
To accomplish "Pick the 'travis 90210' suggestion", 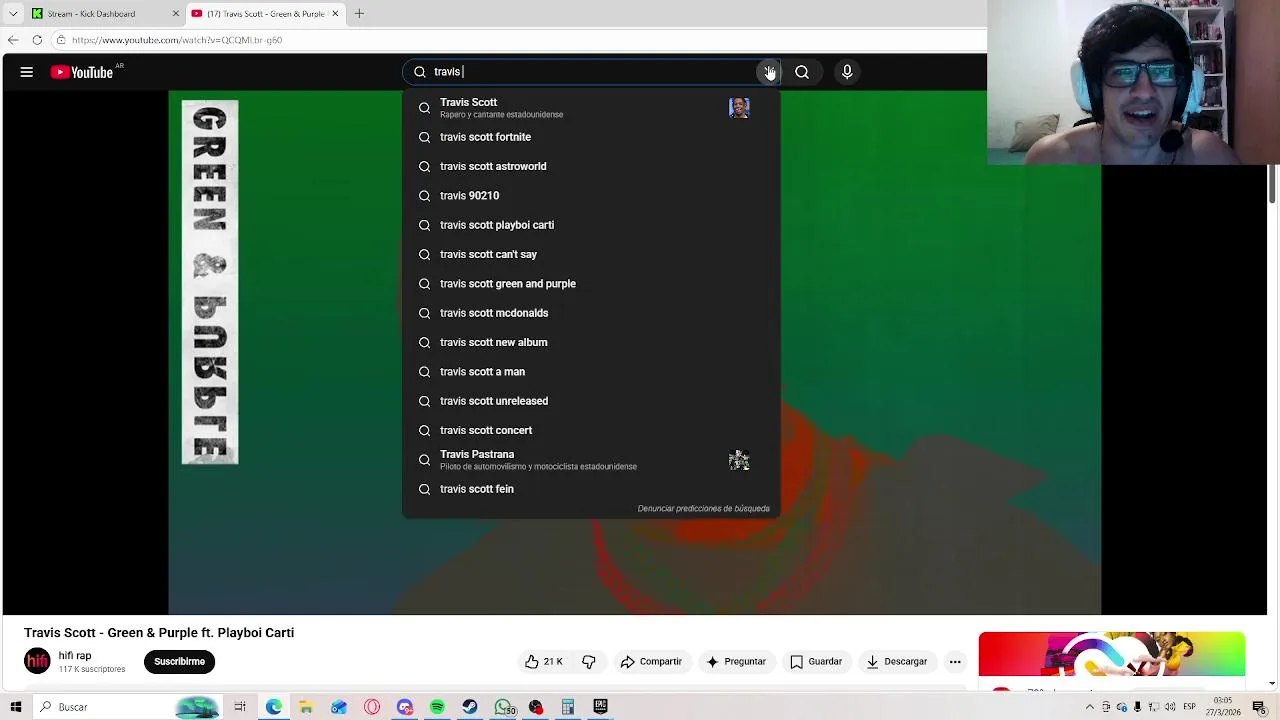I will (x=590, y=196).
